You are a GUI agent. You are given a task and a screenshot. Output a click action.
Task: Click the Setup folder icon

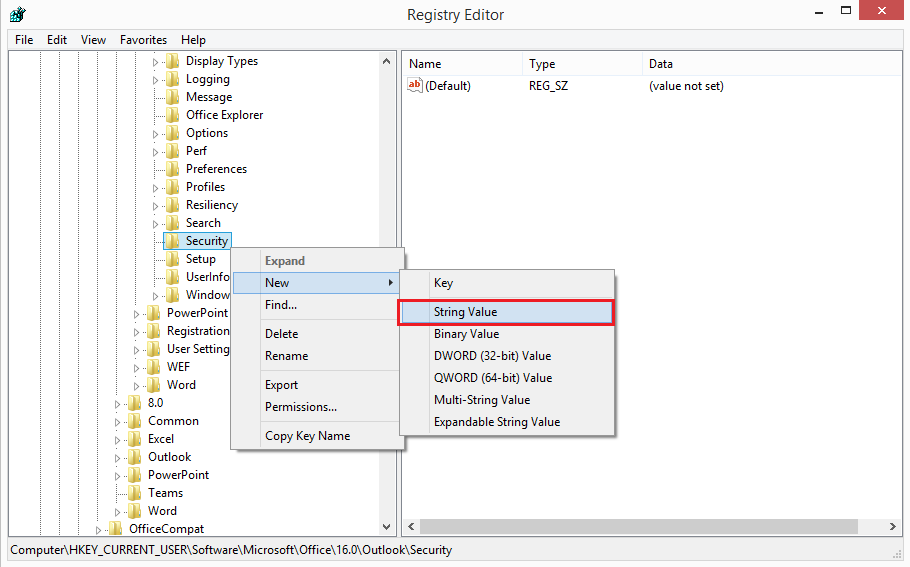[x=172, y=259]
